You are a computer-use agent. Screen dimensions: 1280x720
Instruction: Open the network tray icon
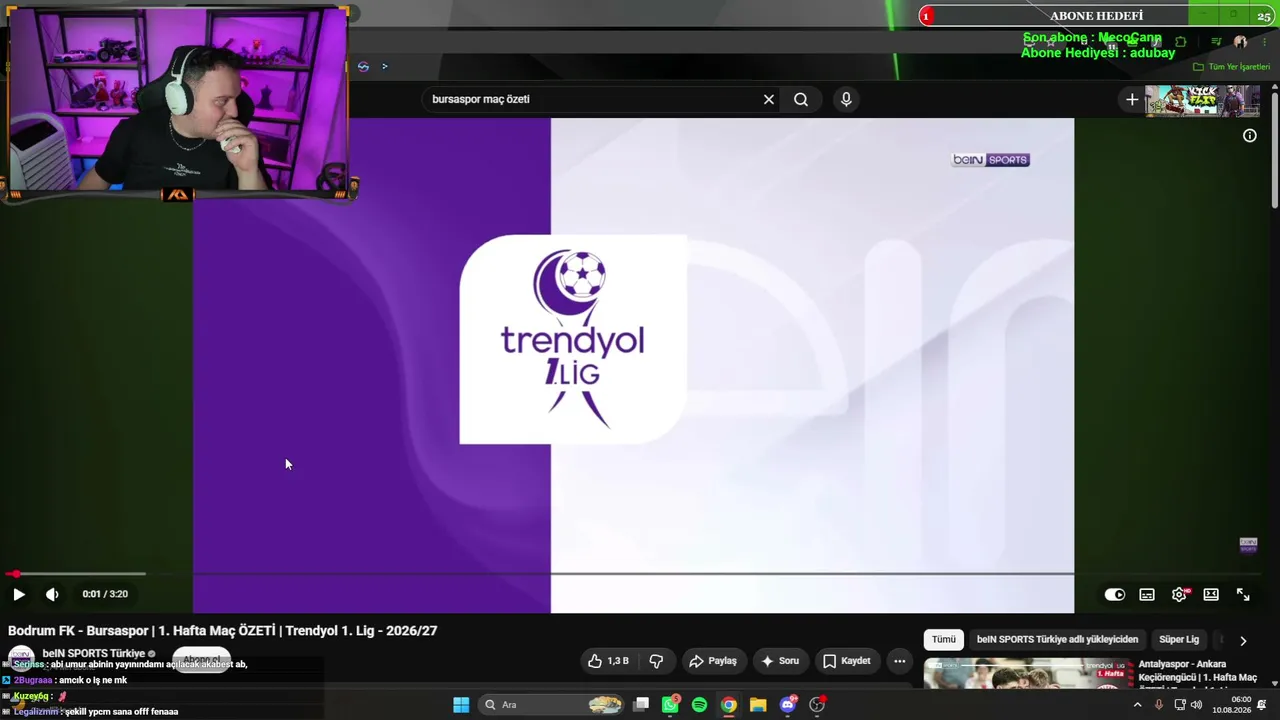point(1179,705)
